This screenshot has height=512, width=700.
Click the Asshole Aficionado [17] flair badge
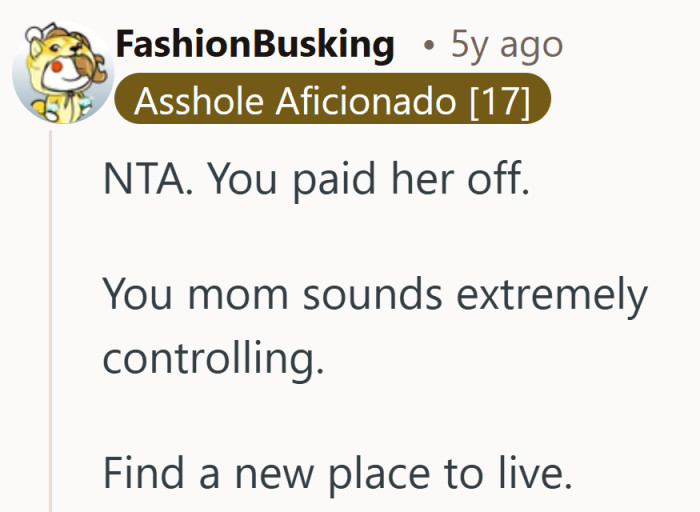tap(333, 99)
